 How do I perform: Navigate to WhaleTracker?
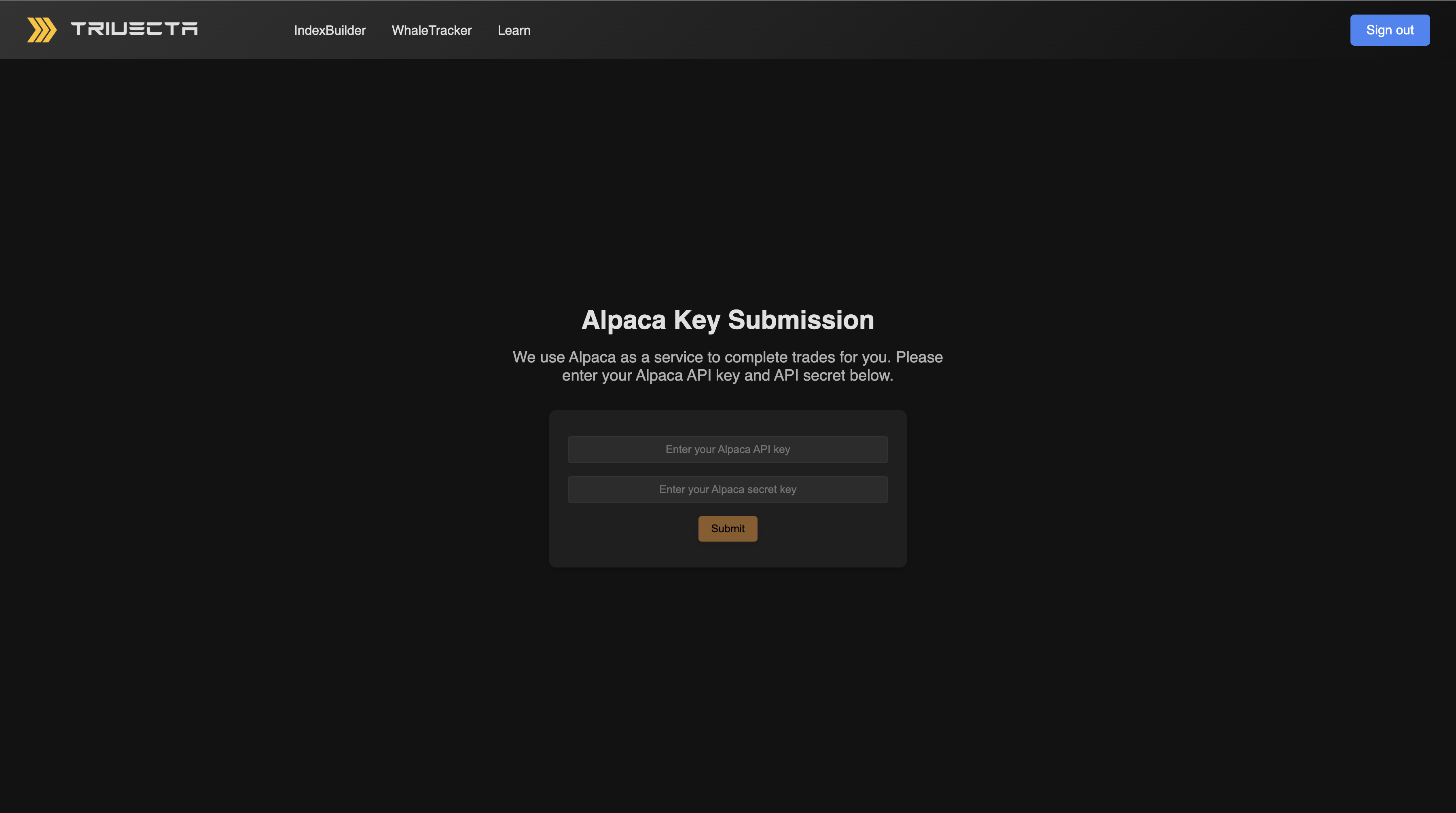pos(431,30)
